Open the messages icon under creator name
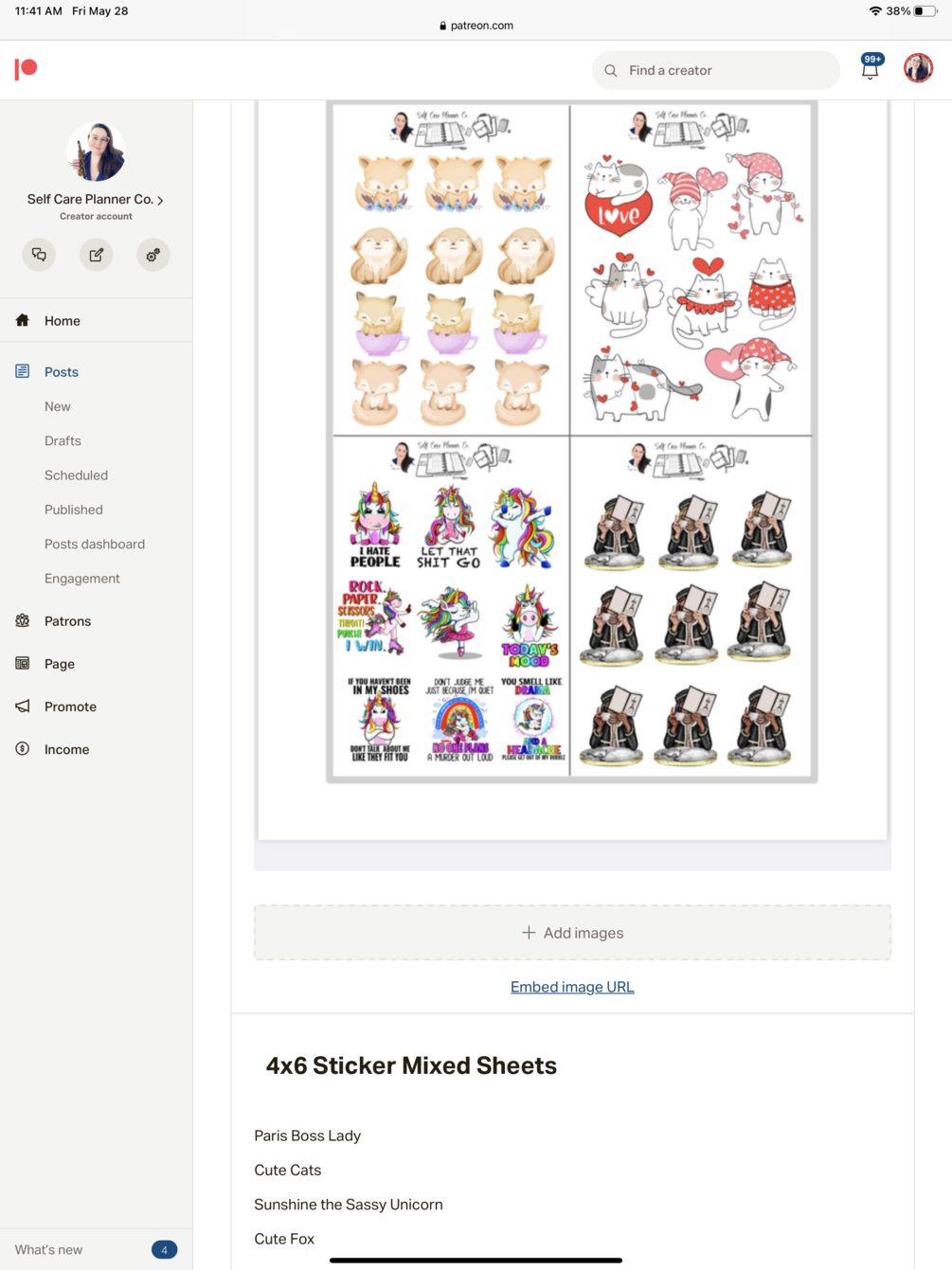 pos(39,255)
